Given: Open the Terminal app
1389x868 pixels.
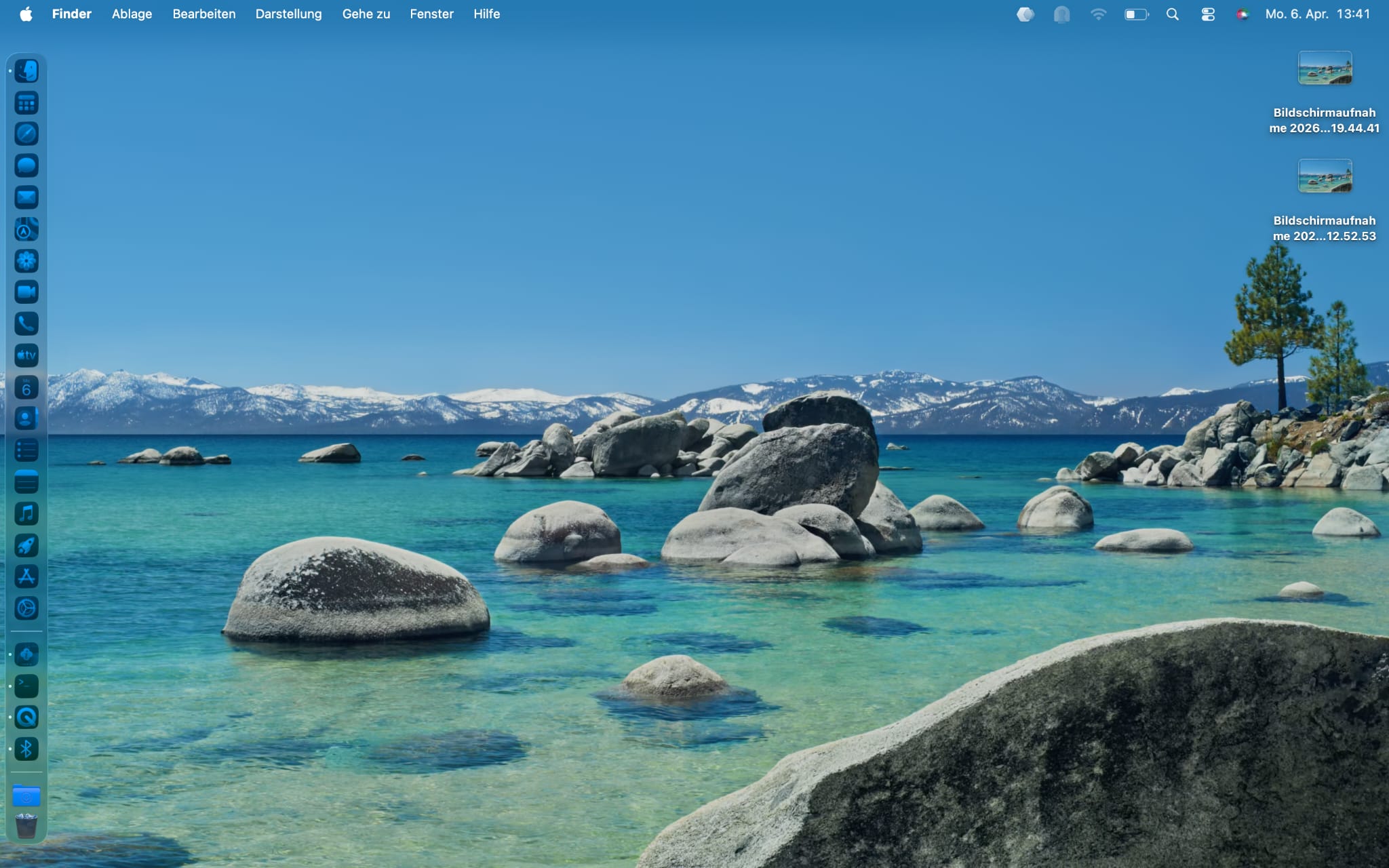Looking at the screenshot, I should (26, 686).
